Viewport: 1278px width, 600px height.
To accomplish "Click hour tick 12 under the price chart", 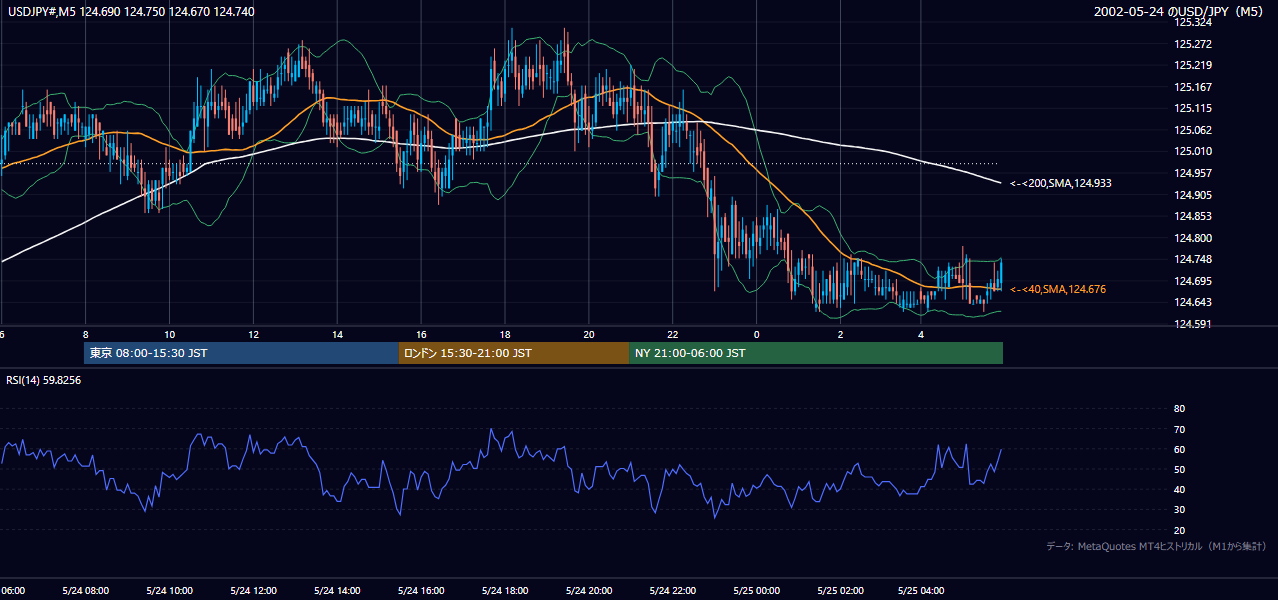I will point(253,334).
